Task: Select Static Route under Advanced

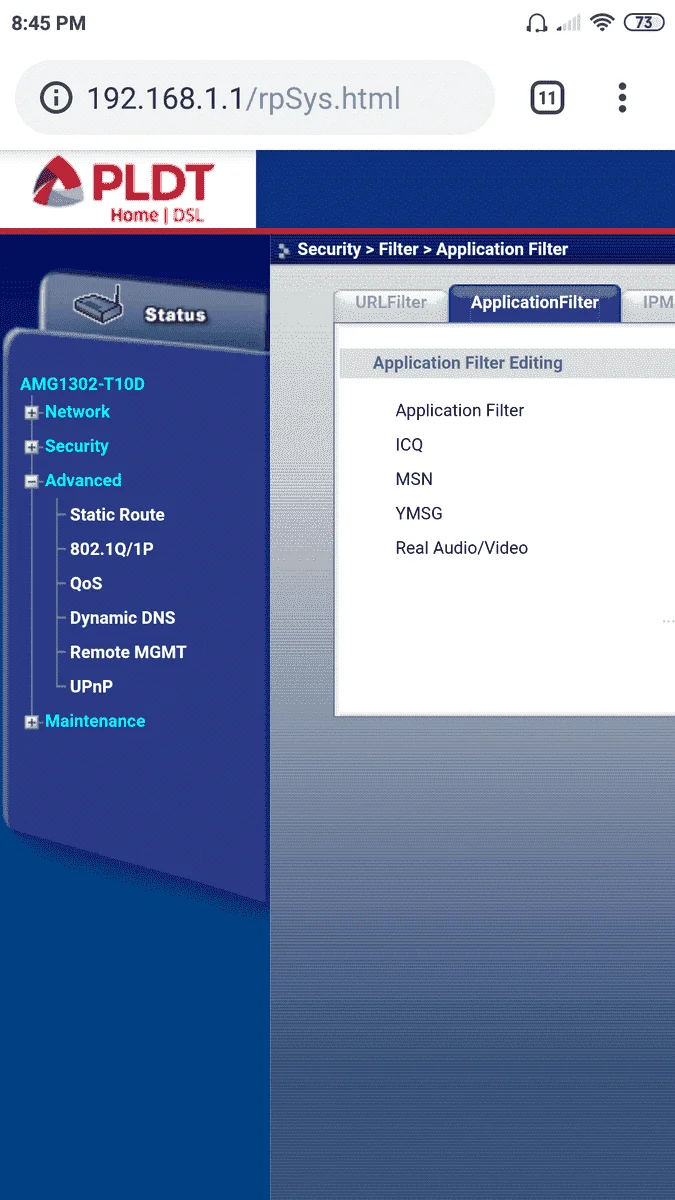Action: coord(117,515)
